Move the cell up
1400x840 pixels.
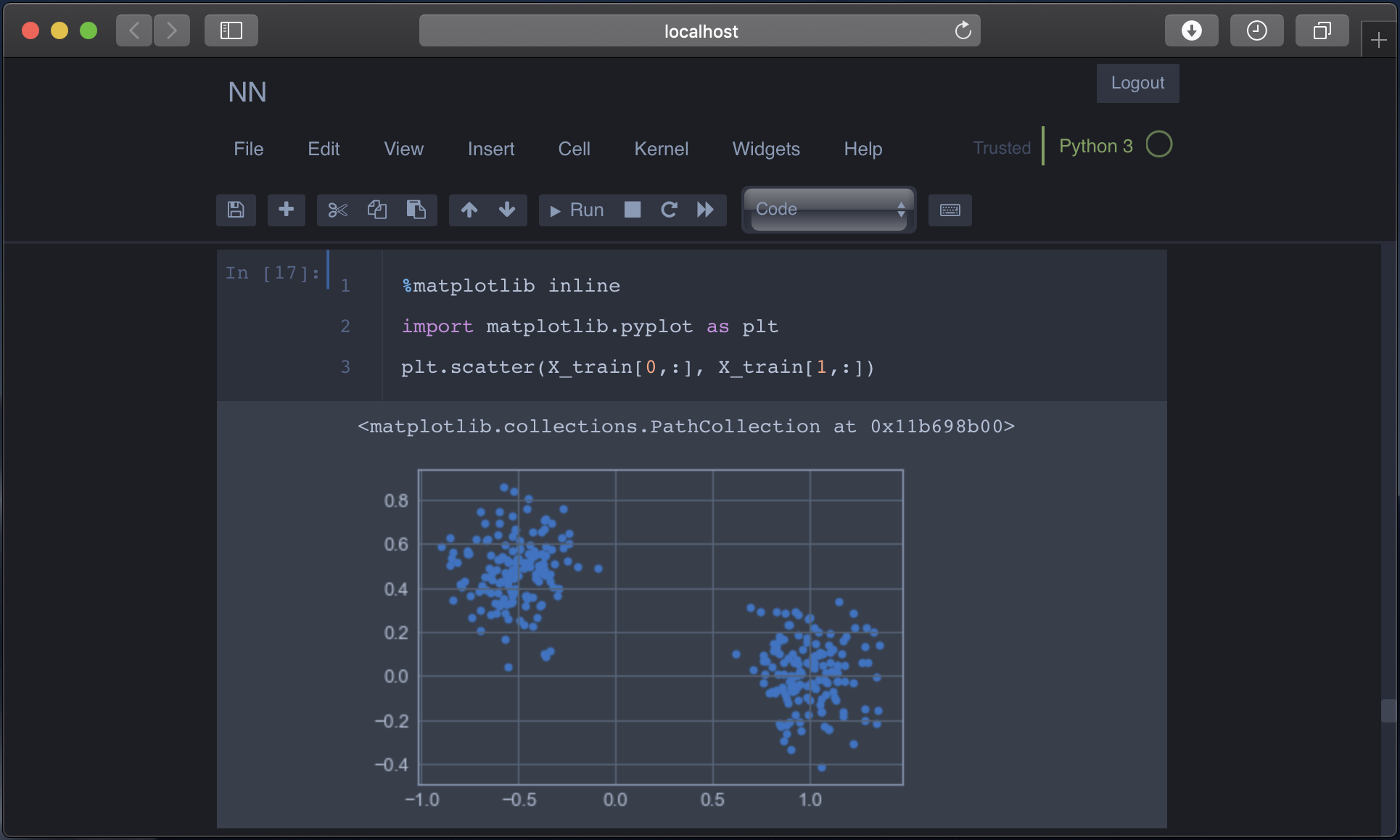[x=469, y=210]
